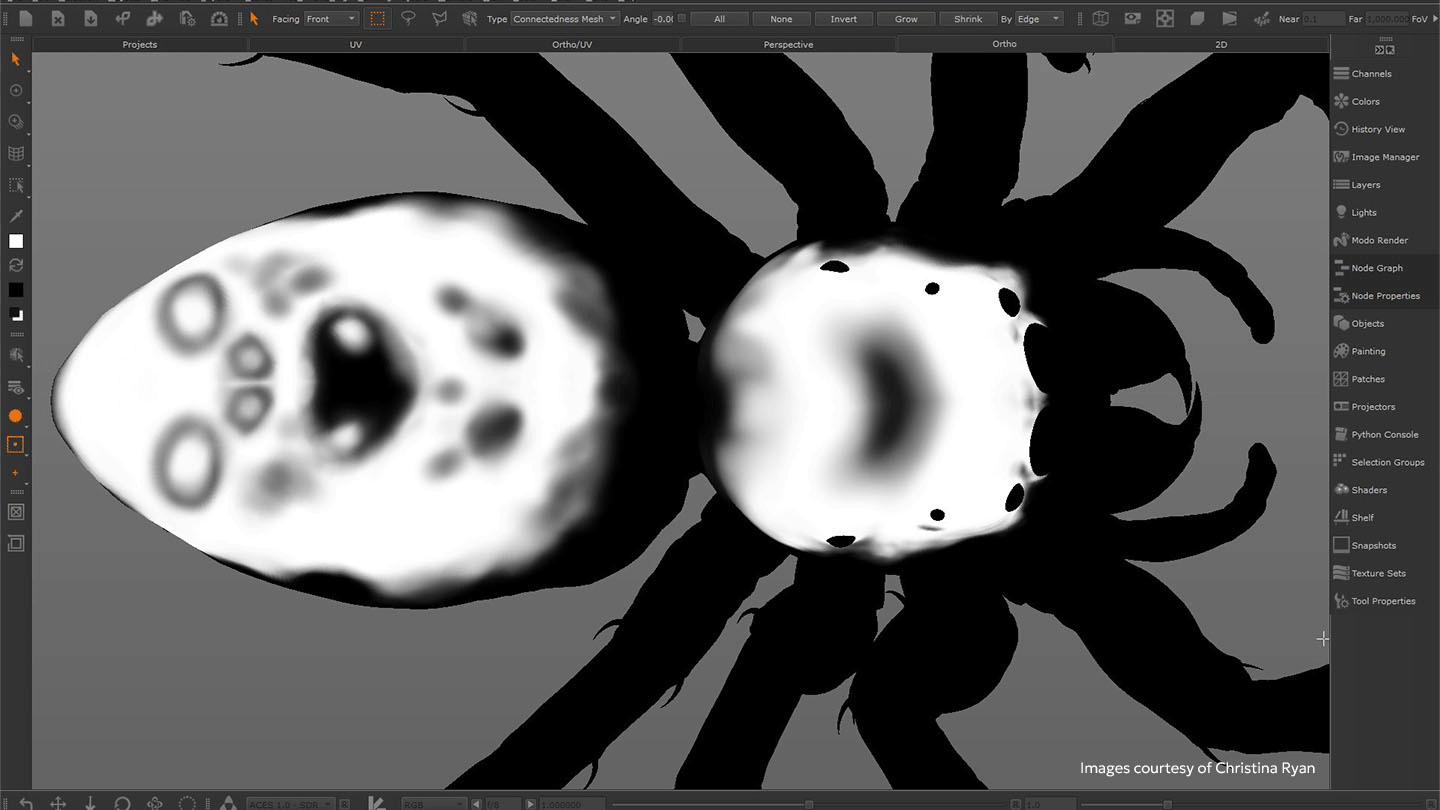Click the All selection button
The width and height of the screenshot is (1440, 810).
[719, 19]
